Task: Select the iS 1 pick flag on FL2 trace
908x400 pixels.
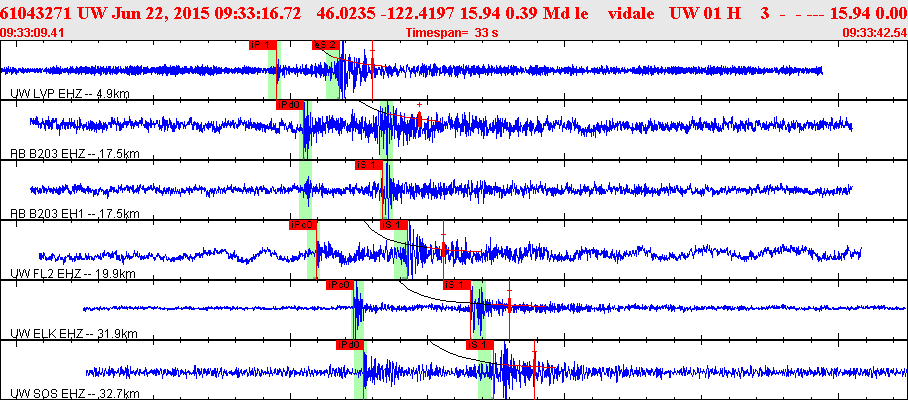Action: pos(394,225)
